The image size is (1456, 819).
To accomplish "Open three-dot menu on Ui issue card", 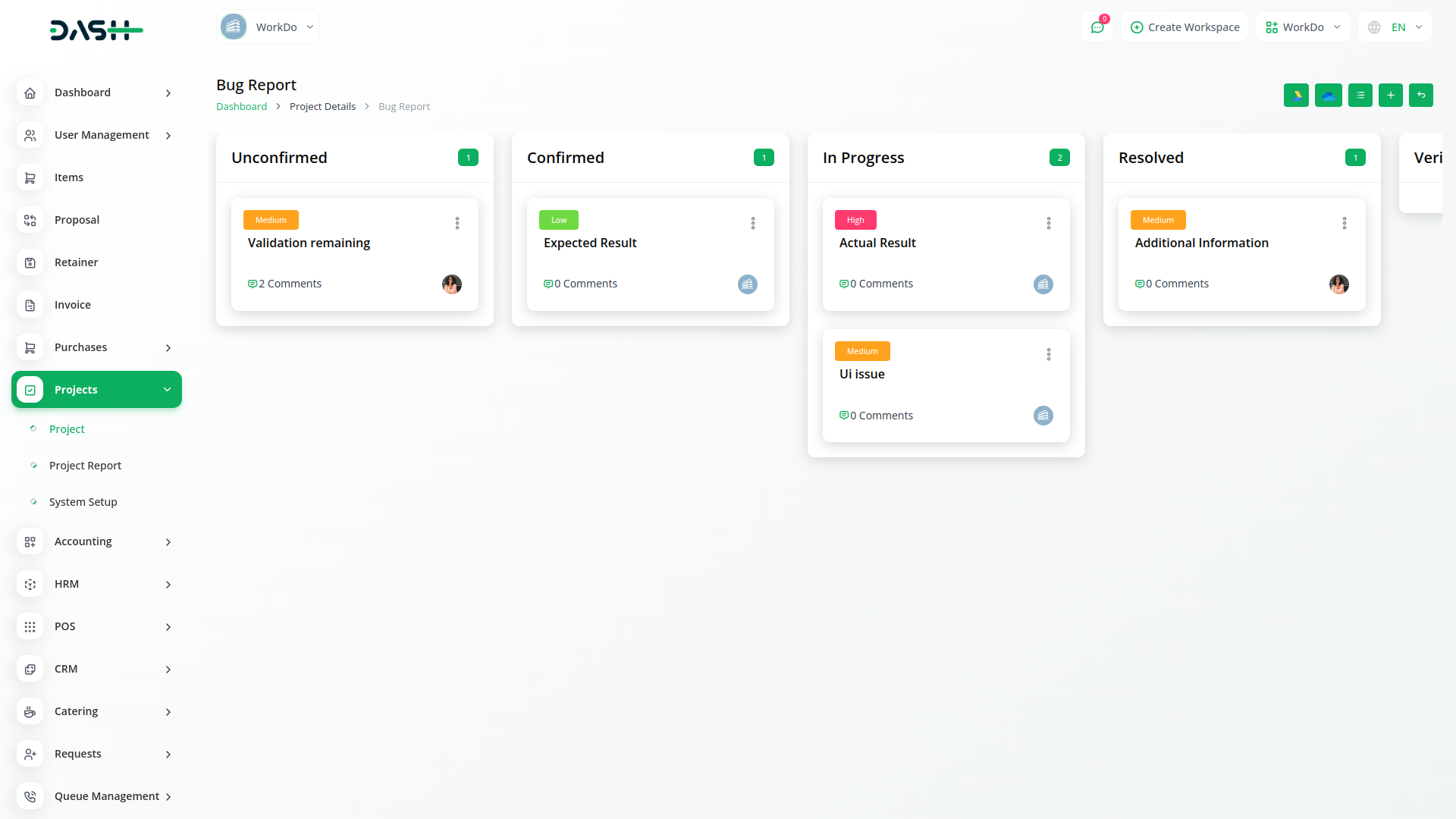I will coord(1049,354).
